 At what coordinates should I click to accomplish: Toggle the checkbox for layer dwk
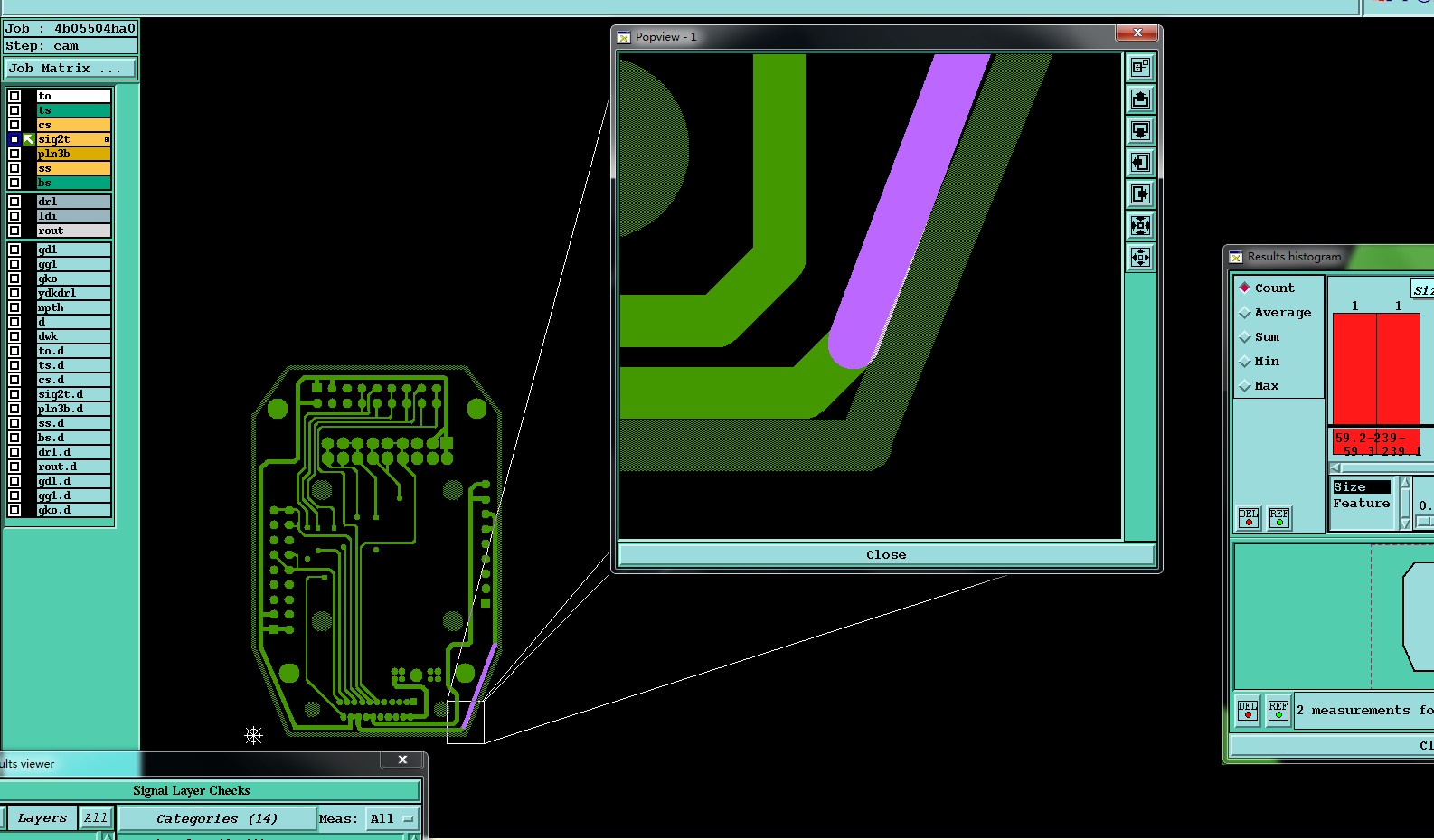[14, 336]
